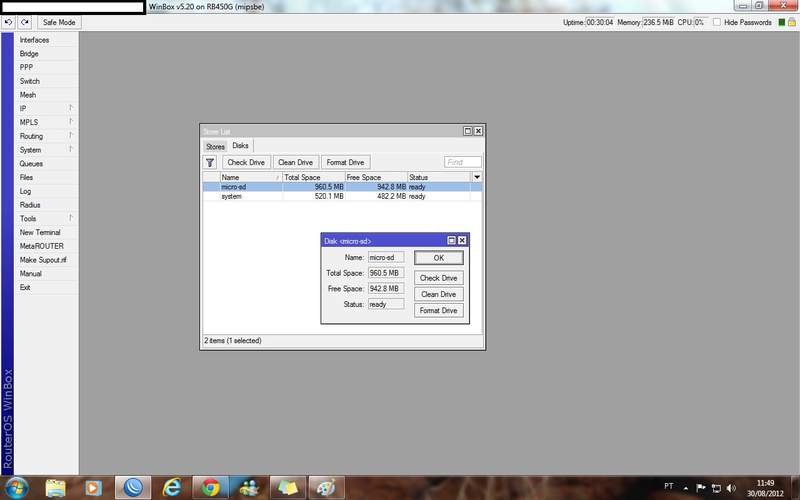
Task: Sort by Status column header
Action: click(x=439, y=177)
